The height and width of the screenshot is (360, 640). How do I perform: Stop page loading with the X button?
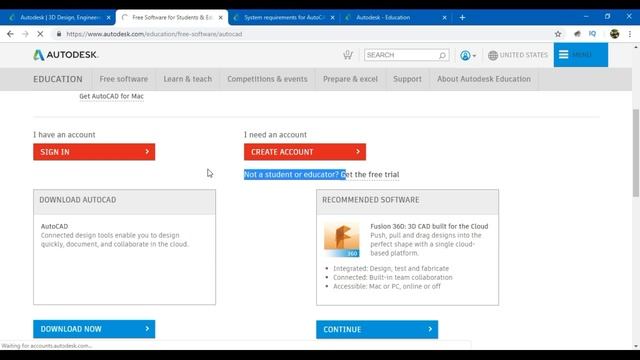(x=40, y=34)
